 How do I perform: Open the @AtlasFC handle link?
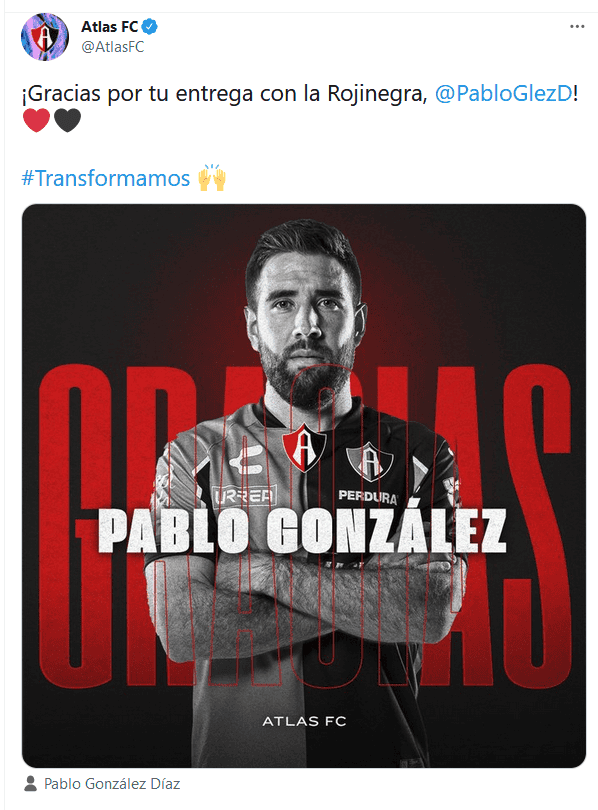pyautogui.click(x=113, y=47)
